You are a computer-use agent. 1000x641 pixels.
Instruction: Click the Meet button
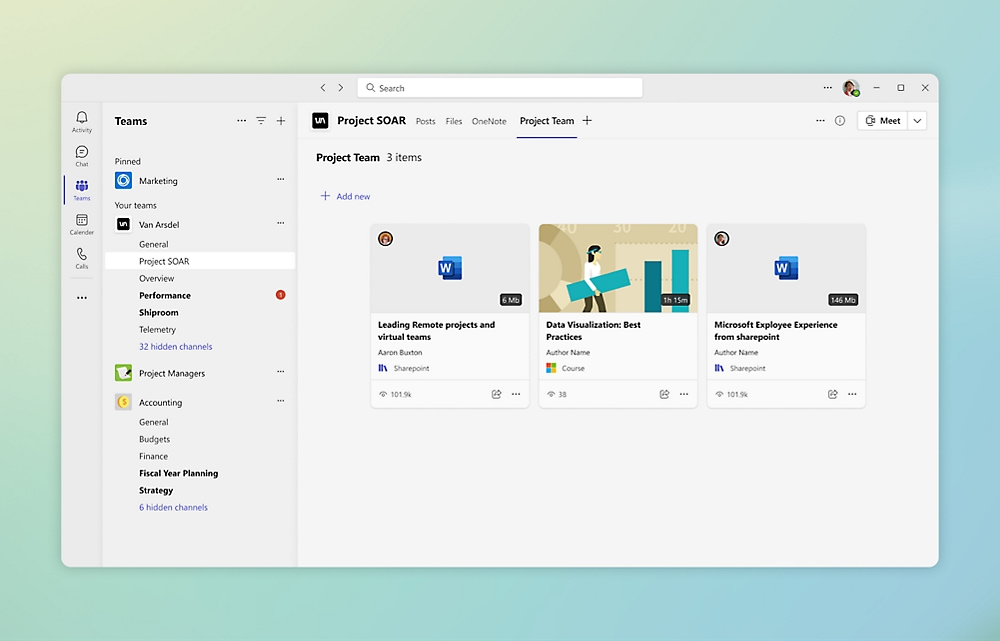[882, 121]
